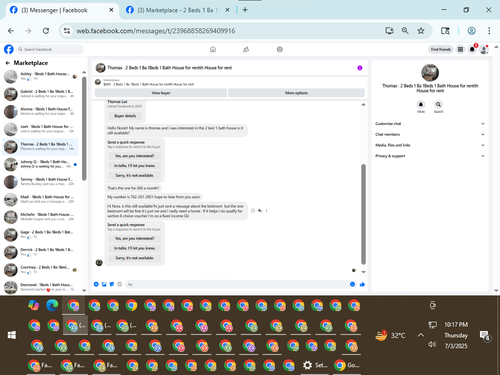The image size is (500, 375).
Task: Show hidden icons in system tray
Action: (x=421, y=335)
